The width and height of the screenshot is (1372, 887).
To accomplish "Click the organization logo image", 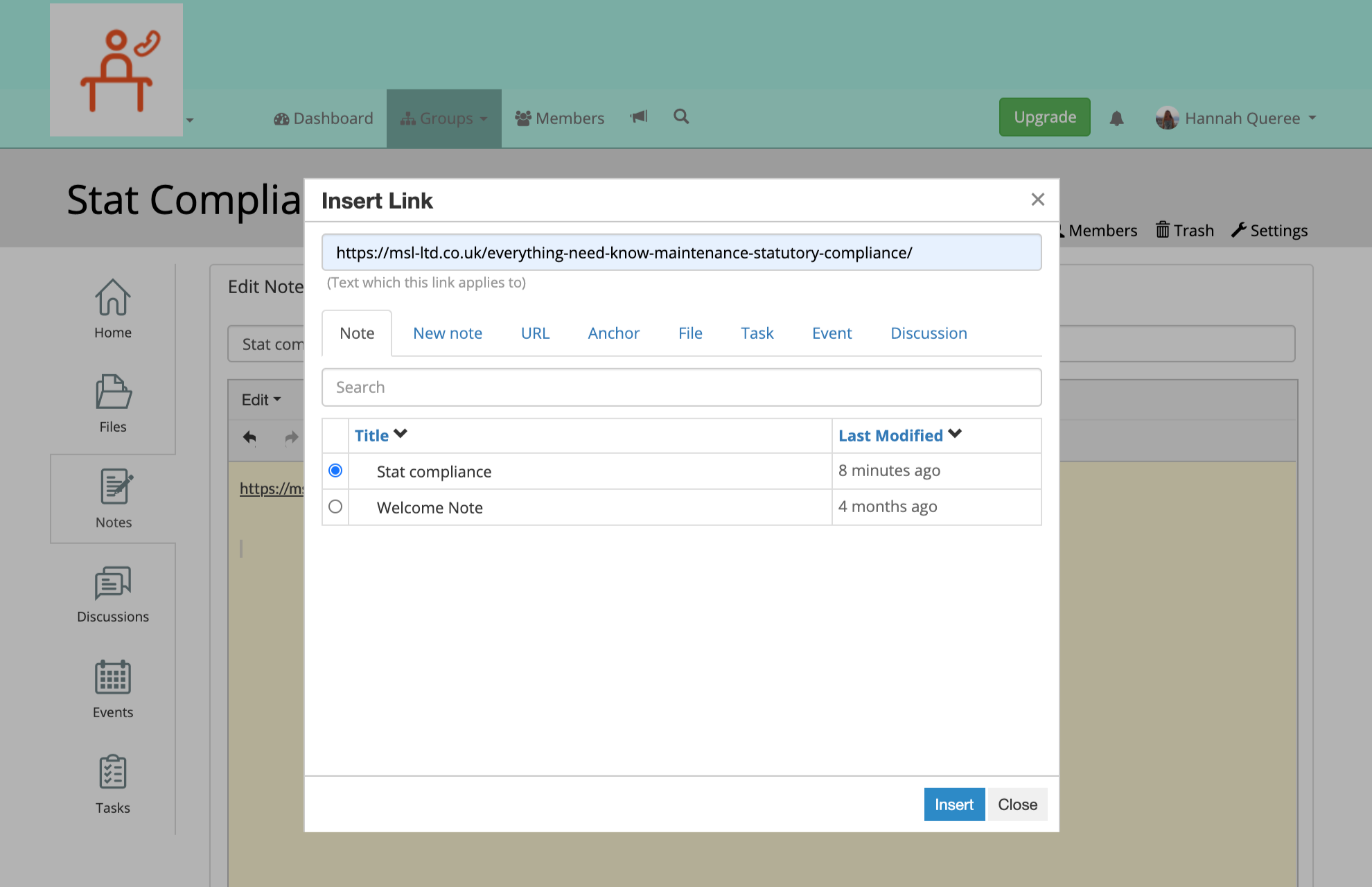I will (116, 70).
